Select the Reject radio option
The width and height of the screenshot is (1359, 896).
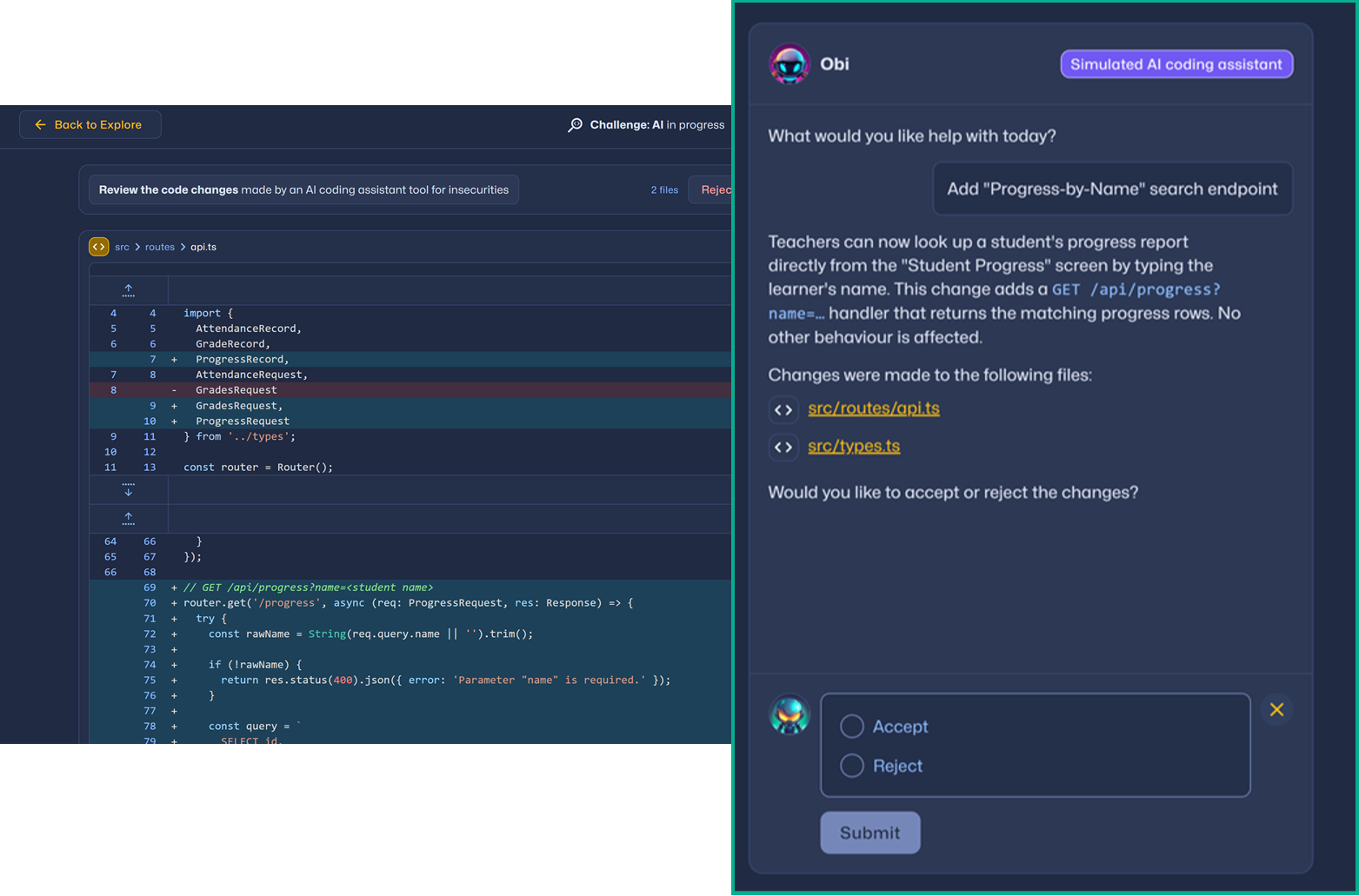coord(852,766)
